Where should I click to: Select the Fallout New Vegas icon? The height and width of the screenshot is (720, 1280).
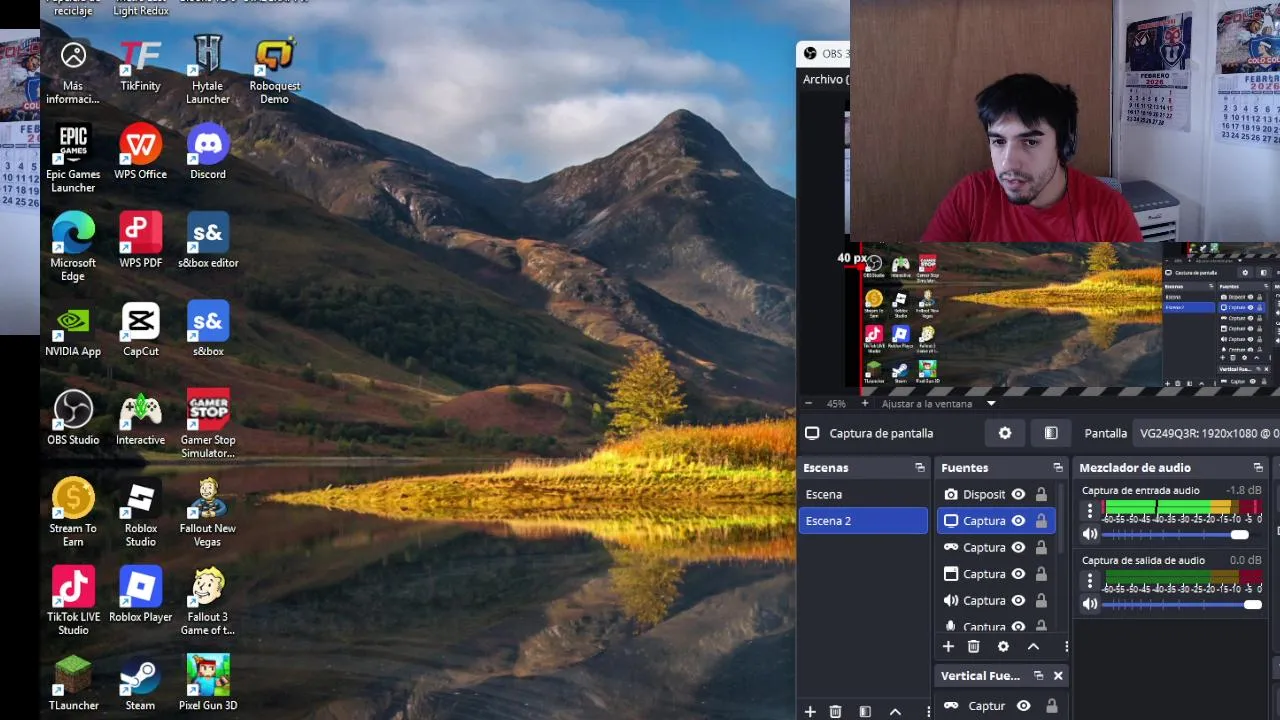click(x=208, y=514)
